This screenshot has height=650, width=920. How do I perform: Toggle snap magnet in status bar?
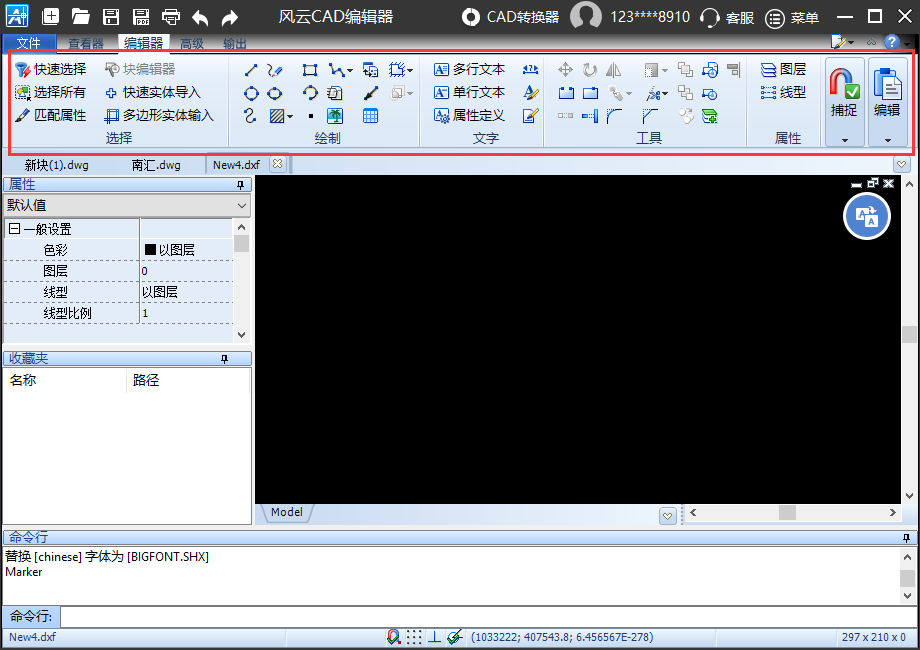point(394,637)
